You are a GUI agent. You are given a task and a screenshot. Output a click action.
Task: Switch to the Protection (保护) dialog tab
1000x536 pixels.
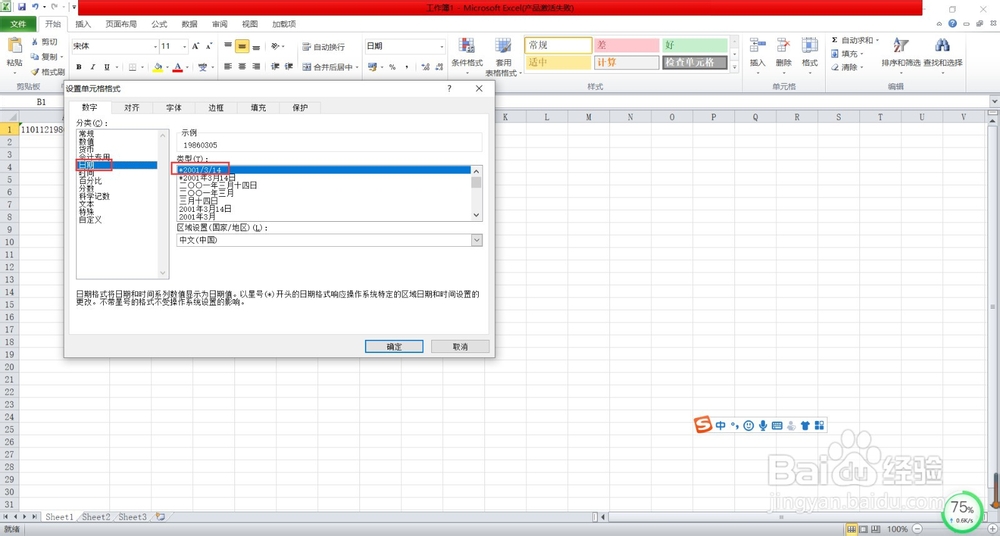[300, 108]
